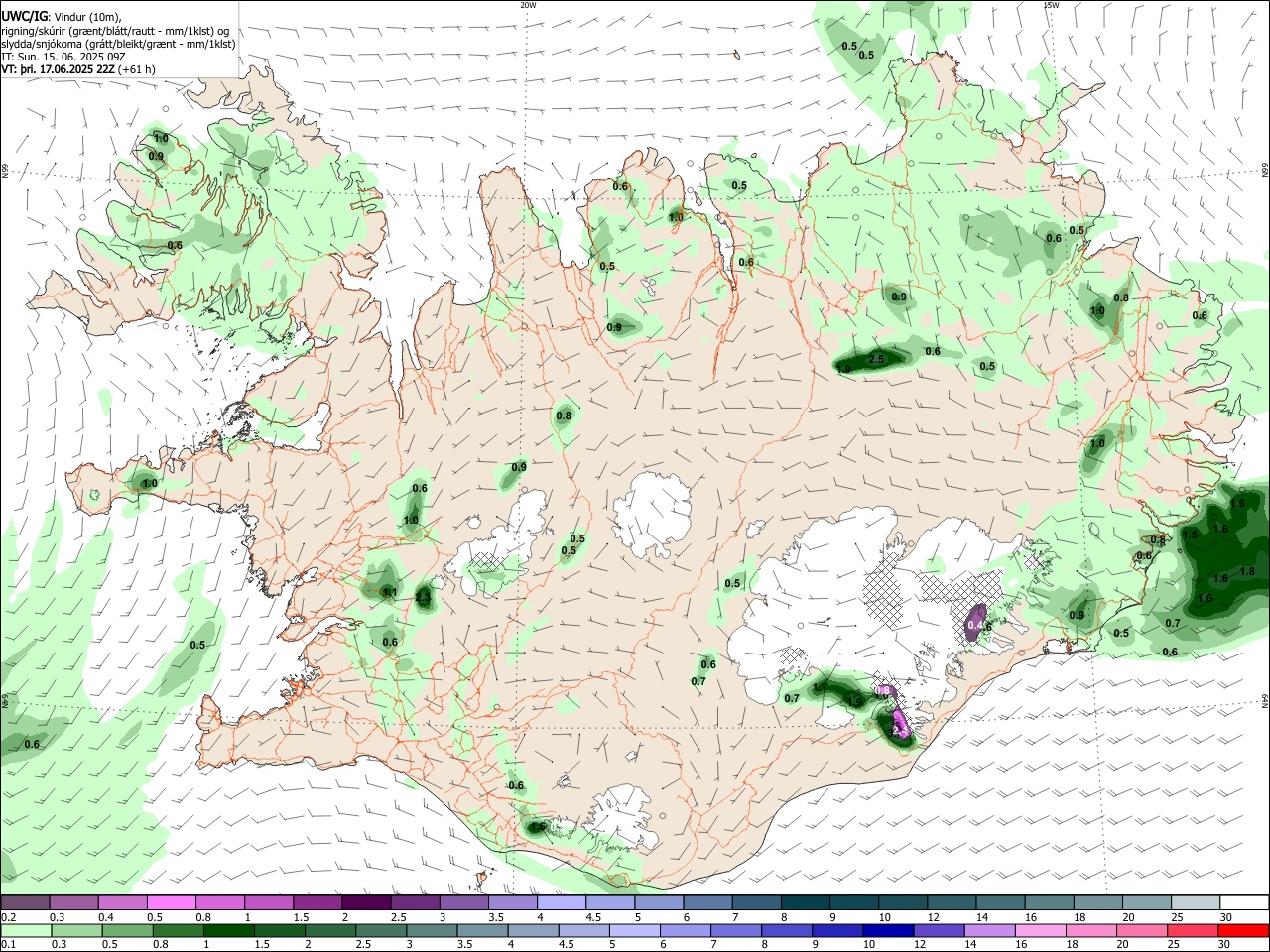Click the light pink swatch labeled 16 in lower row
This screenshot has width=1270, height=952.
[x=1042, y=930]
